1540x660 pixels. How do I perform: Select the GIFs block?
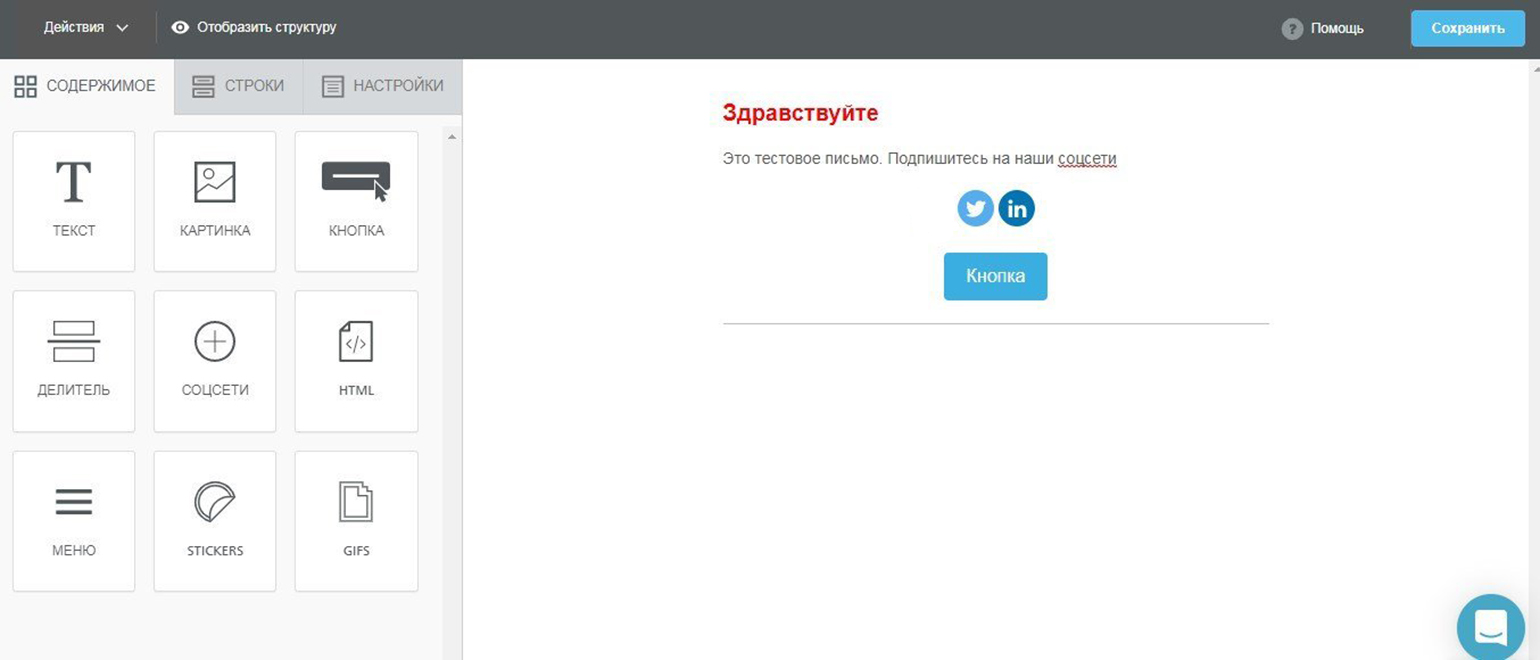(x=356, y=521)
